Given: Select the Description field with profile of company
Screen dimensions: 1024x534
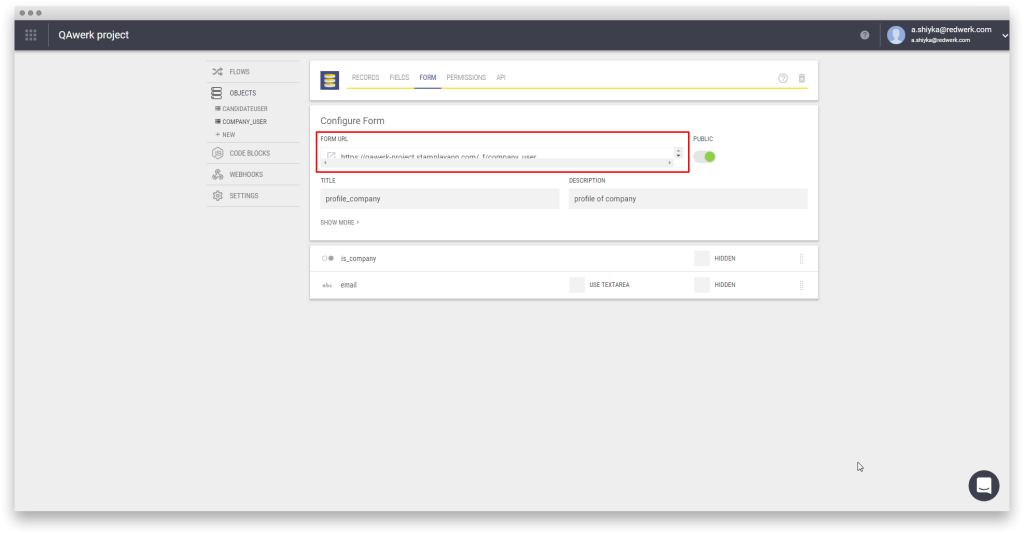Looking at the screenshot, I should click(x=688, y=199).
